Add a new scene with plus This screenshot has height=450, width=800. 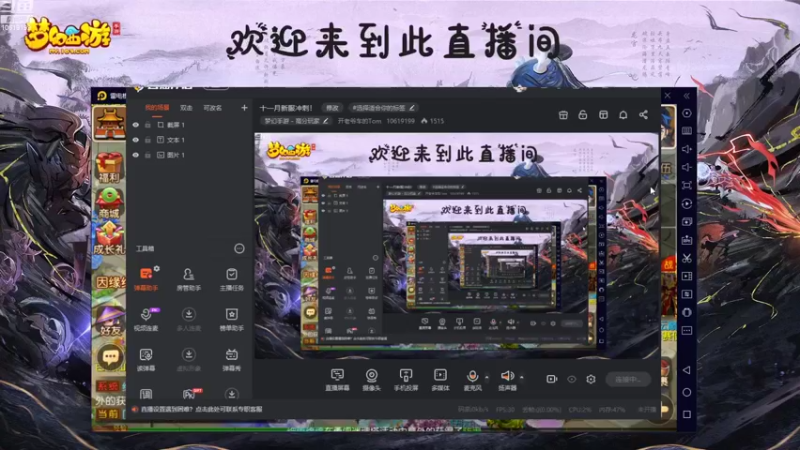244,108
